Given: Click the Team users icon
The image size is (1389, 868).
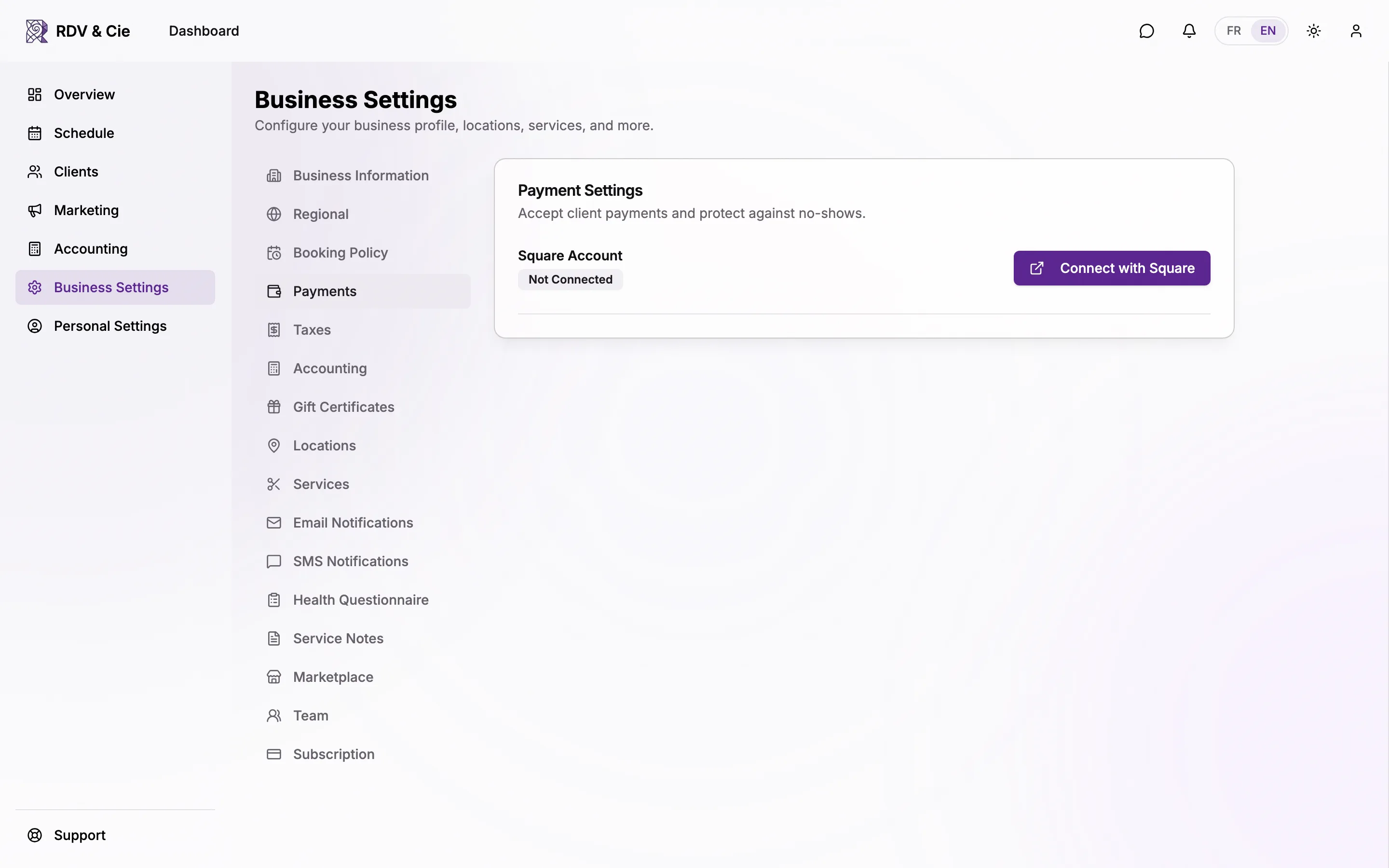Looking at the screenshot, I should coord(274,716).
